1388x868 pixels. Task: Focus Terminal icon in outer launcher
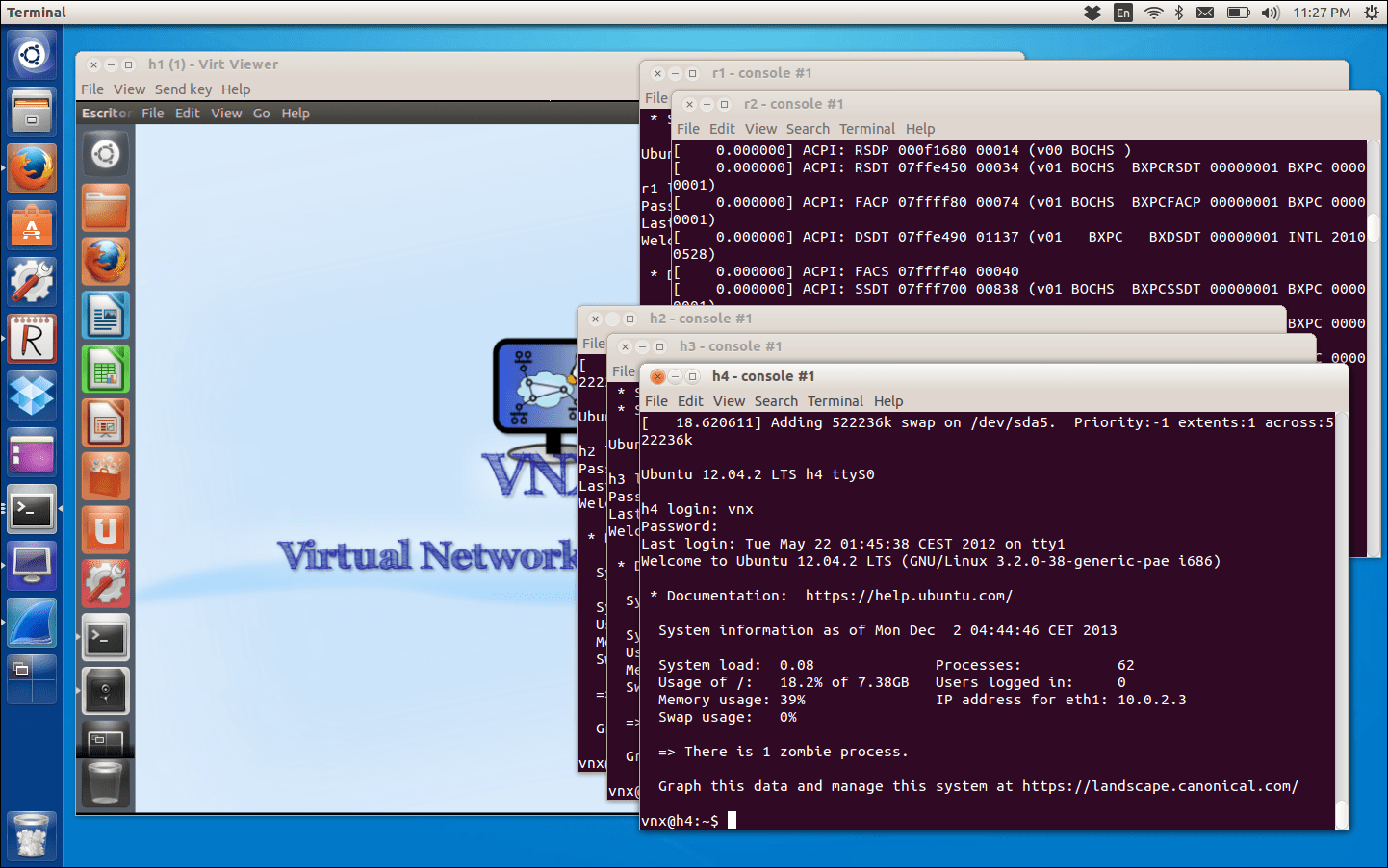coord(32,509)
